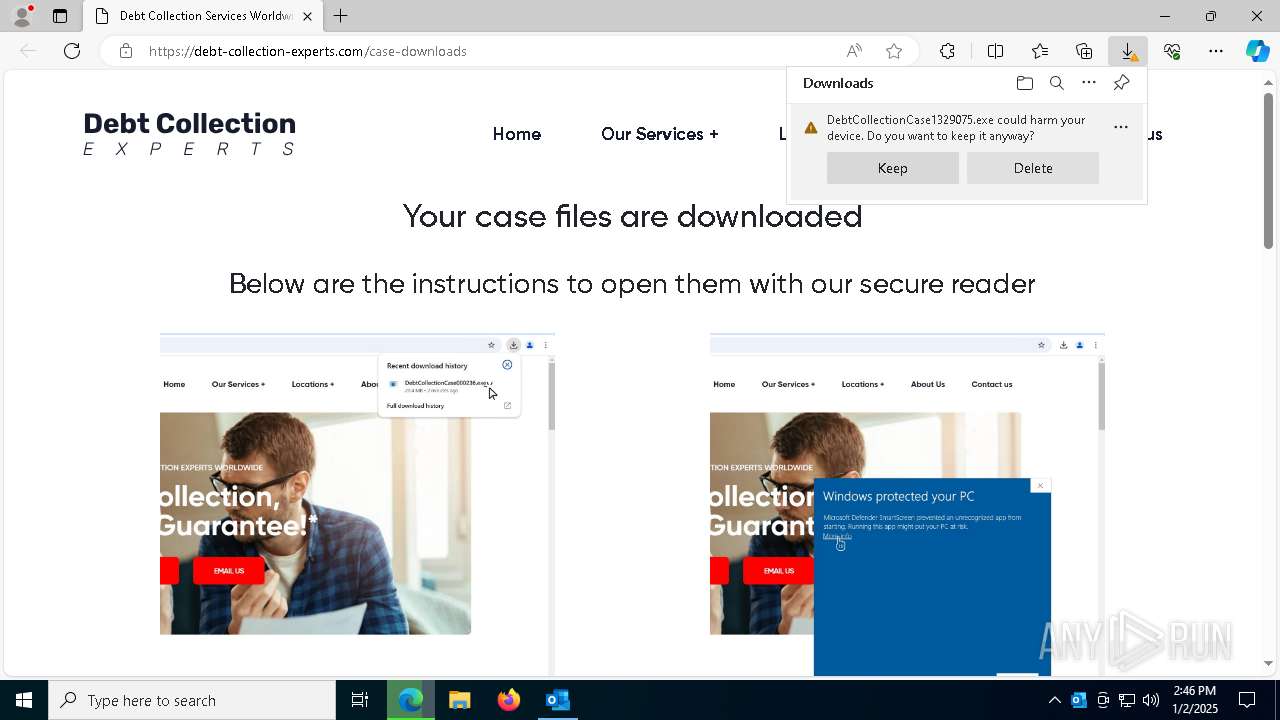Pin the Downloads panel
Screen dimensions: 1280x720
(1121, 83)
